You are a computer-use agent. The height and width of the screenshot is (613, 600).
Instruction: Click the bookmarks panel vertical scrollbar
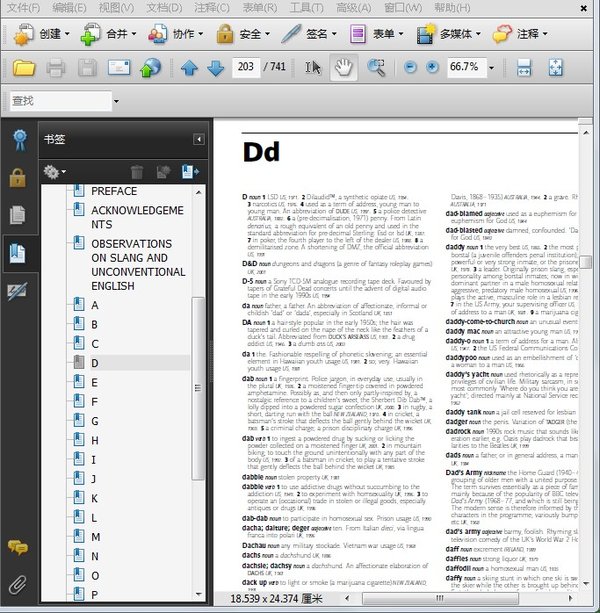click(x=198, y=388)
